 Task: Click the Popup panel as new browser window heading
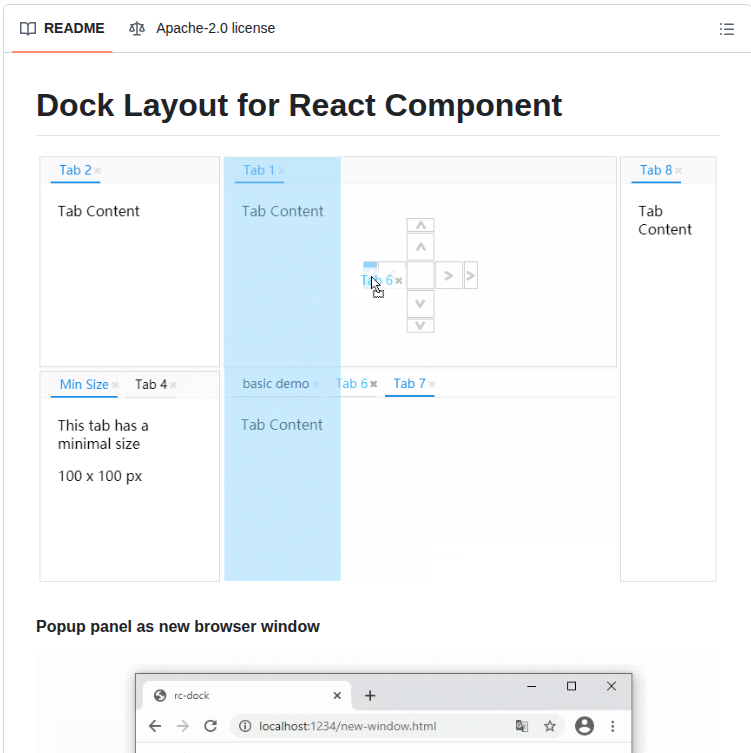coord(178,627)
